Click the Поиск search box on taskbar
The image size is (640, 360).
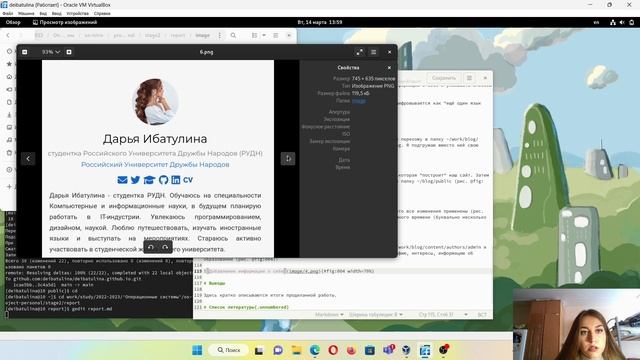tap(228, 350)
